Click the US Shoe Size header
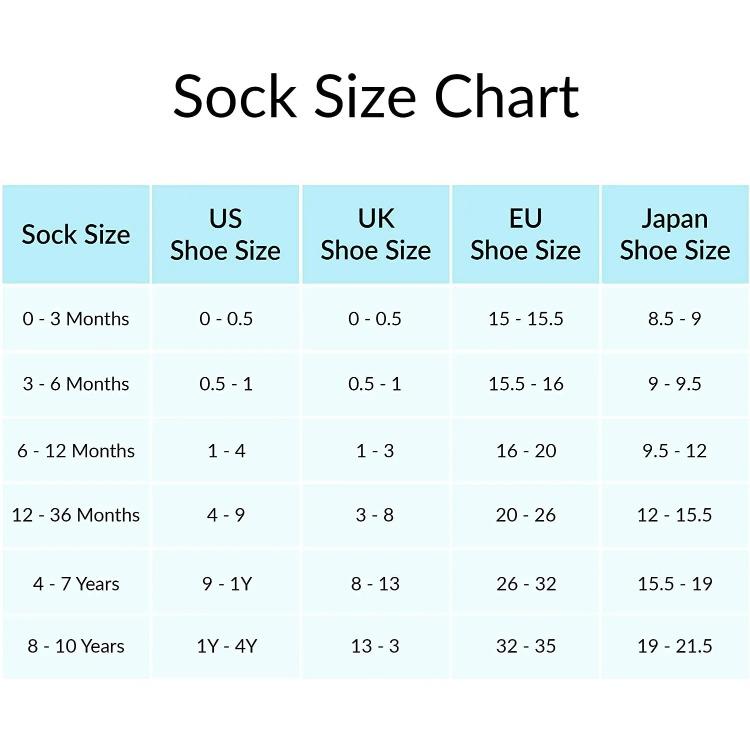Viewport: 750px width, 750px height. coord(225,235)
